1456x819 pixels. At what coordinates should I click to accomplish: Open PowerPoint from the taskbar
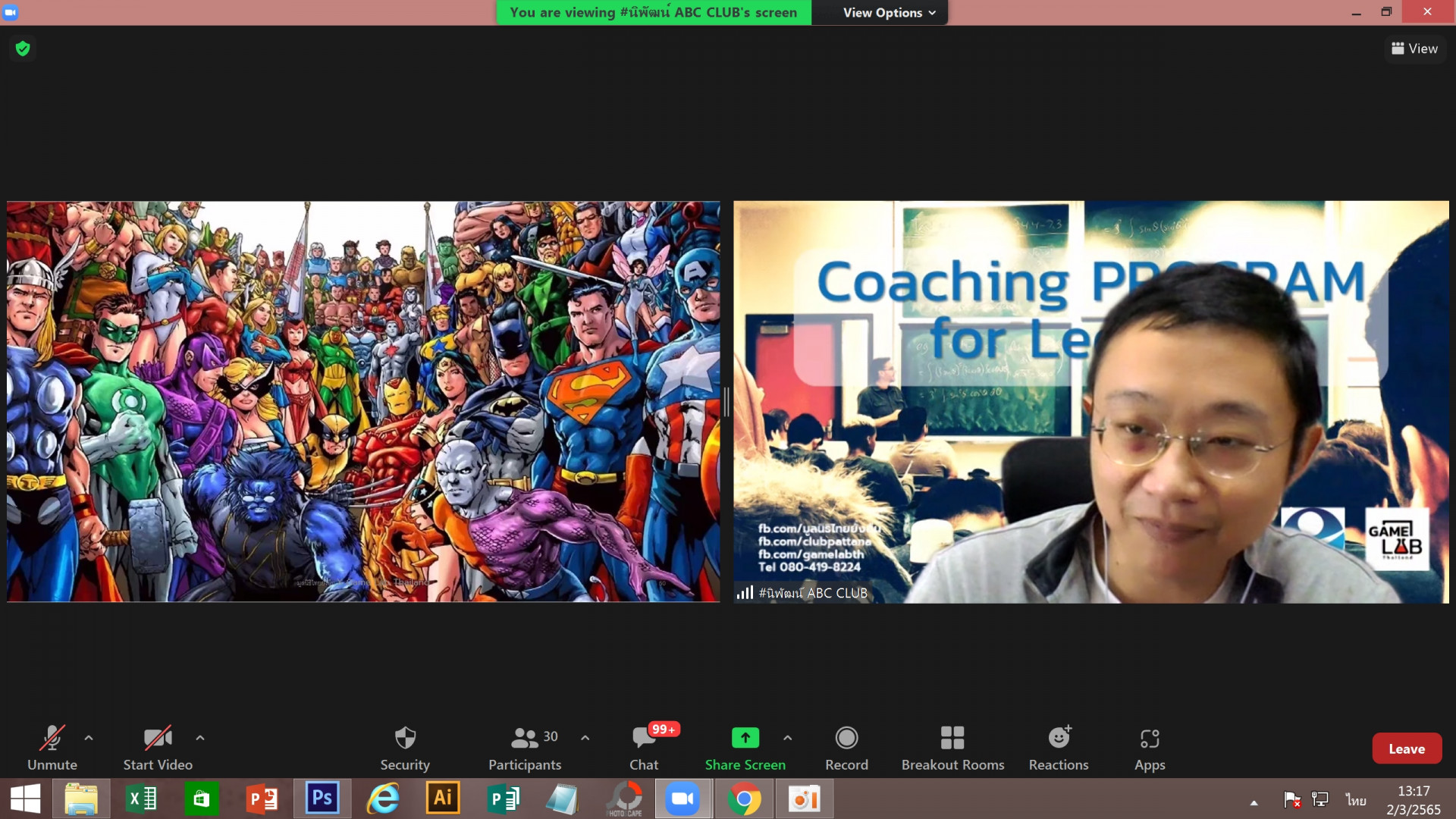point(262,799)
